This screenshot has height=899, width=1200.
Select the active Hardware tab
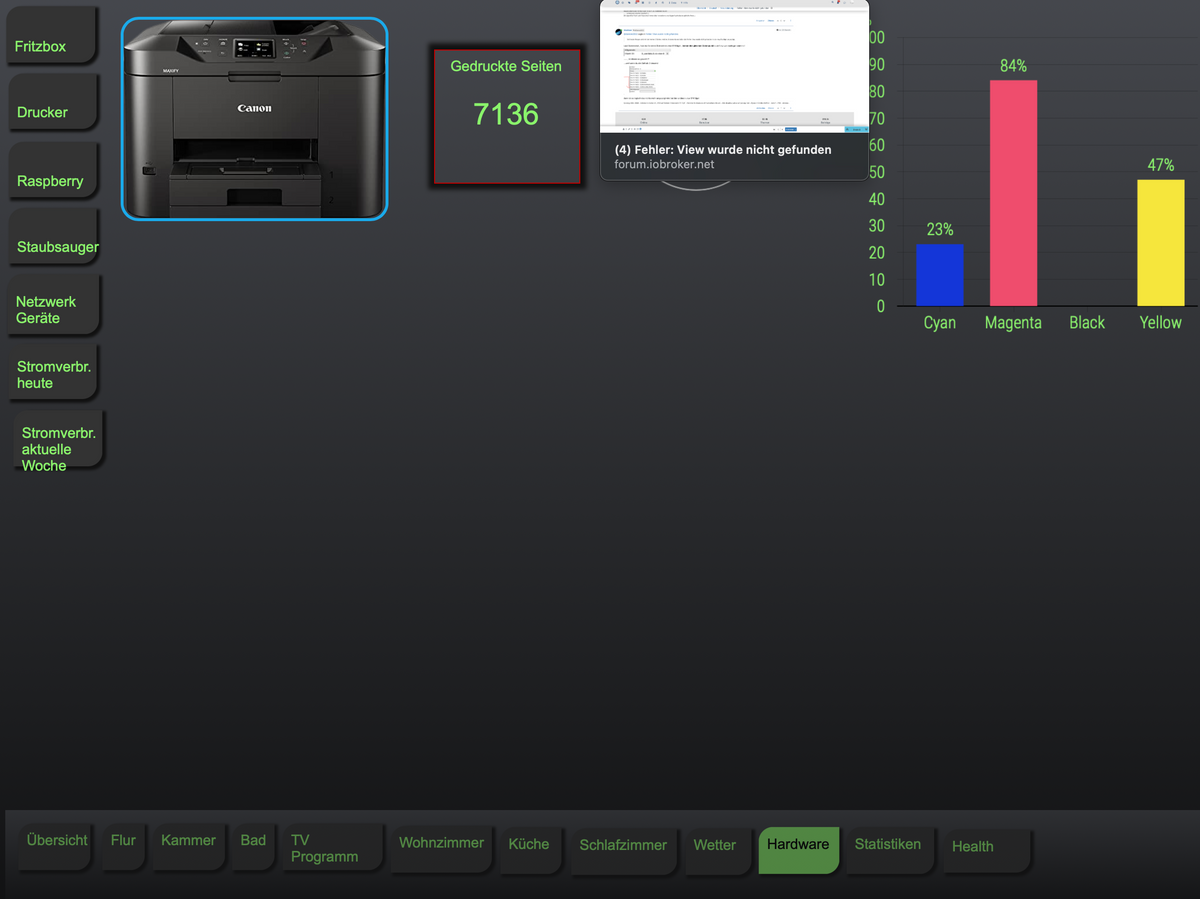pos(798,849)
